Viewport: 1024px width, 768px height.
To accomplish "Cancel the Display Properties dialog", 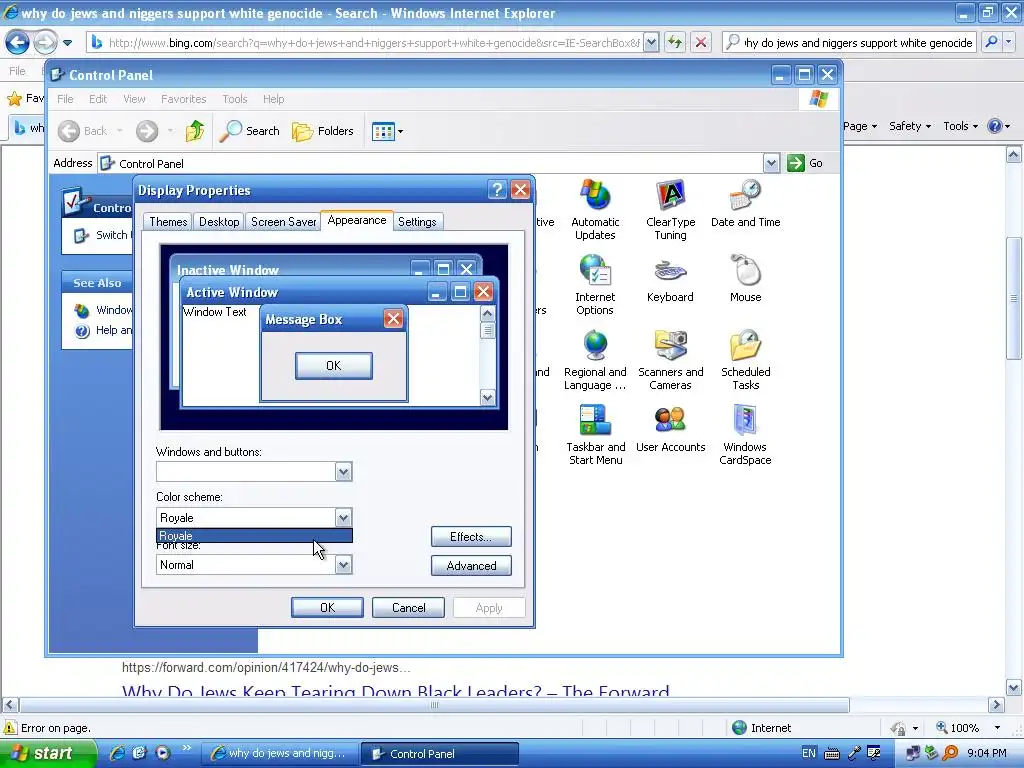I will click(x=408, y=607).
